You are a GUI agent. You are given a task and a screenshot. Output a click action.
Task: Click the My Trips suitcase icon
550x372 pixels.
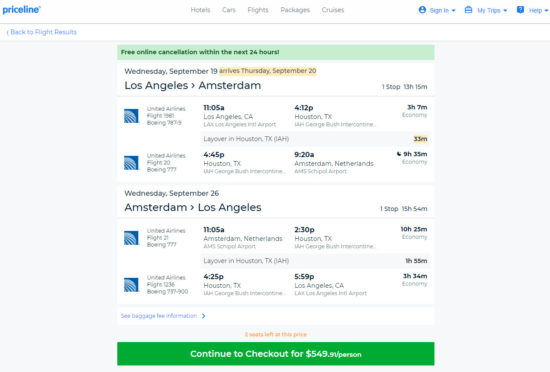[x=468, y=10]
